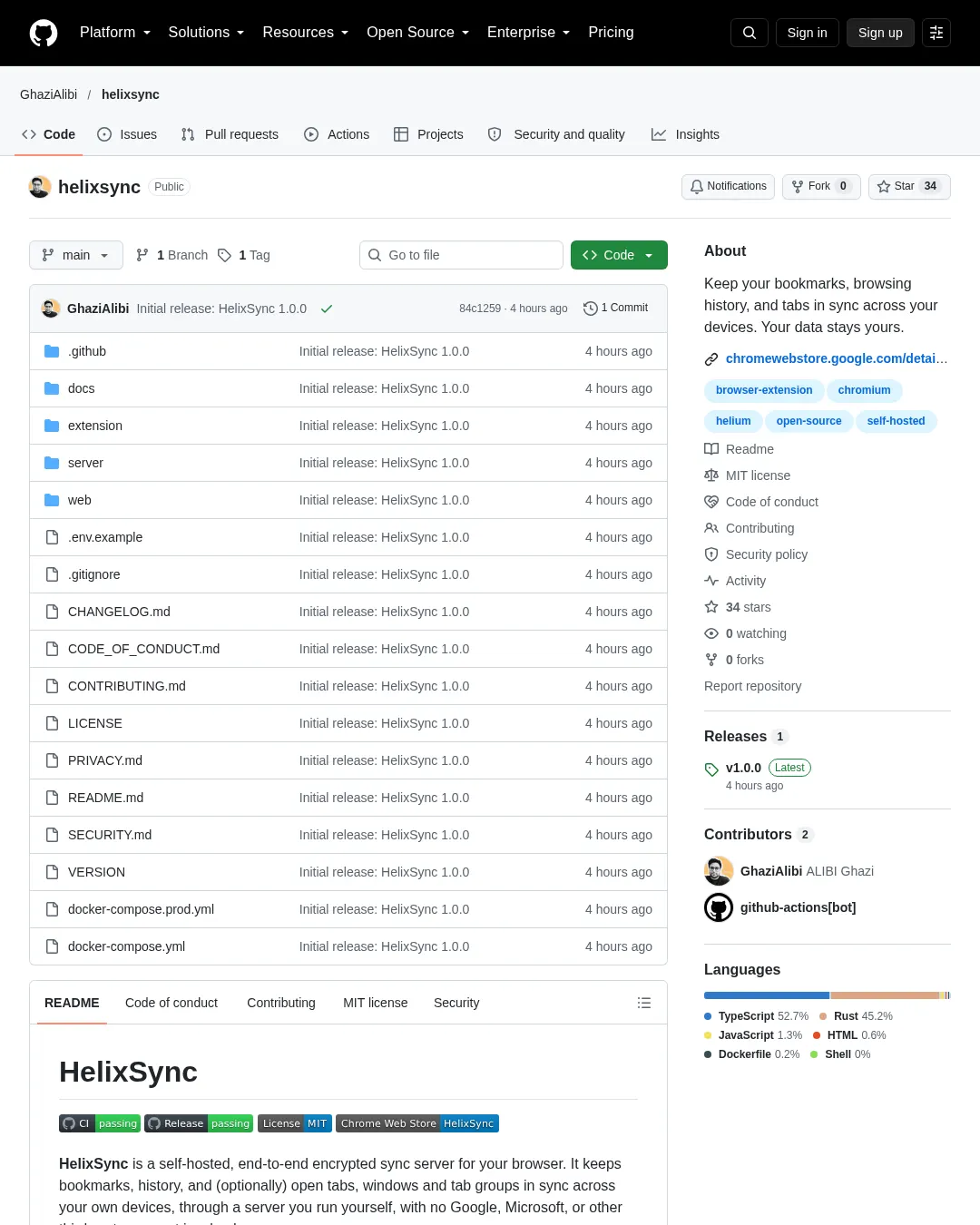The image size is (980, 1225).
Task: Click the self-hosted topic tag
Action: click(896, 421)
